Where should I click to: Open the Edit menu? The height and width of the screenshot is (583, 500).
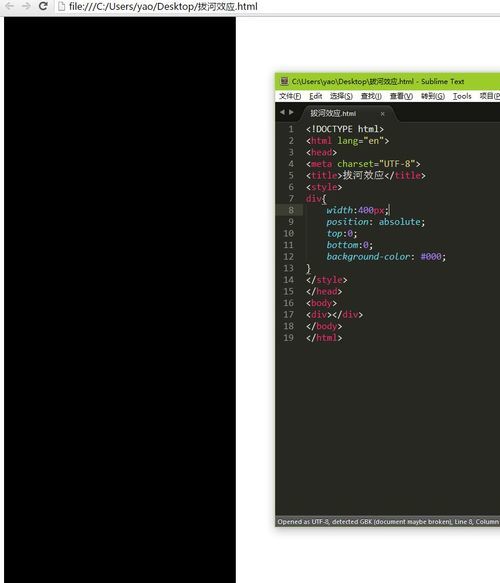315,96
